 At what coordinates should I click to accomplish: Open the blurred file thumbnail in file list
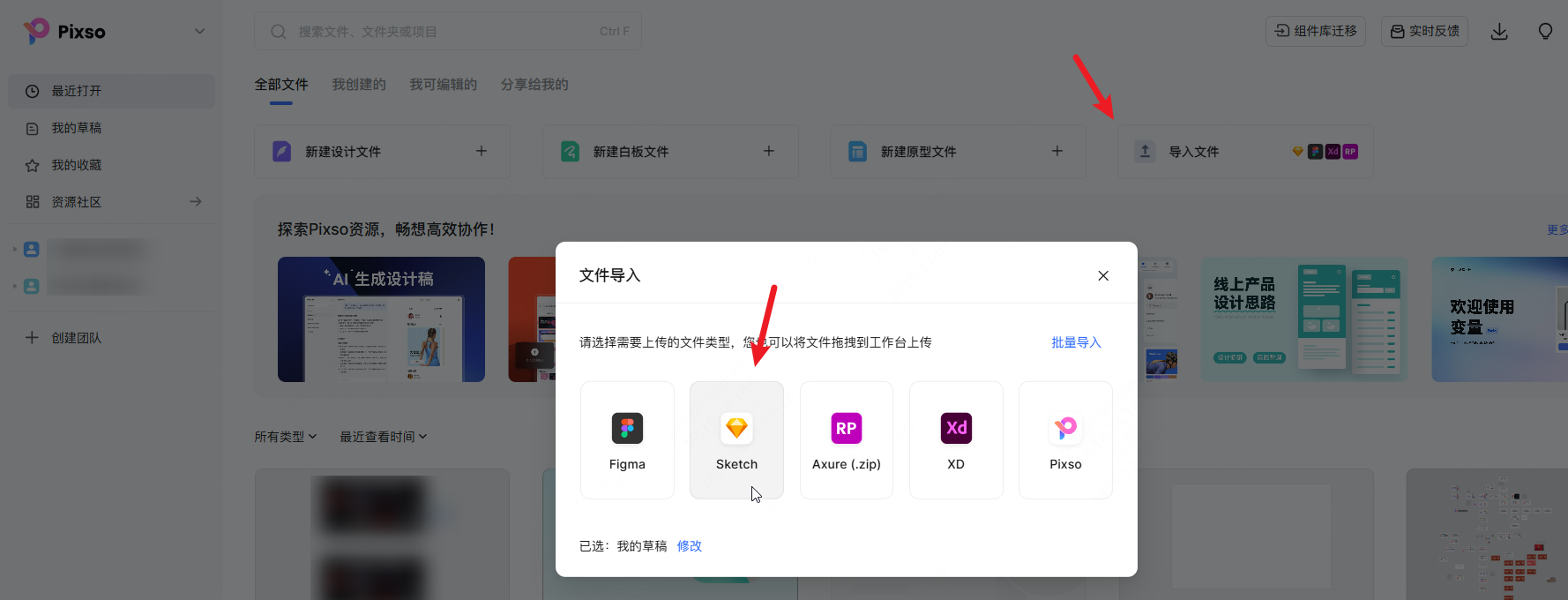(382, 535)
